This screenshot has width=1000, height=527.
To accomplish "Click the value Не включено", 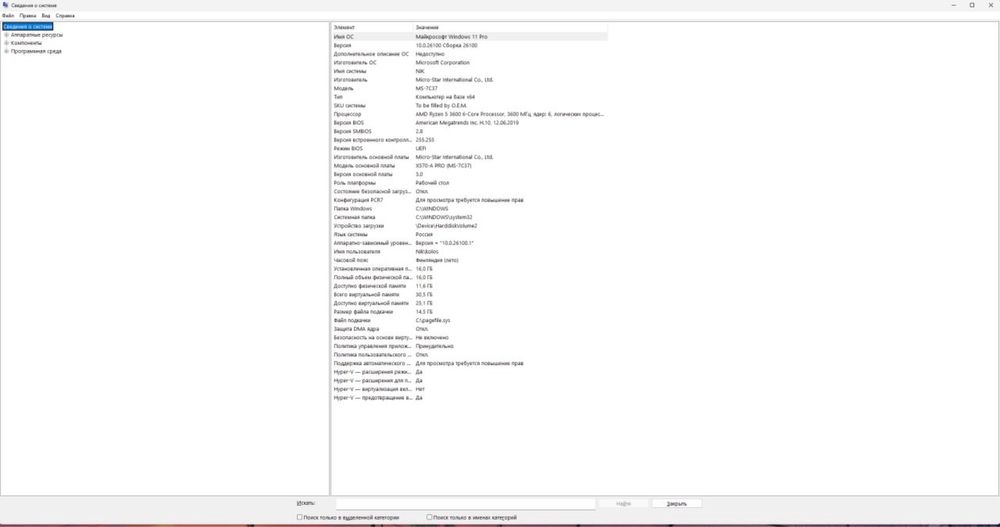I will (432, 338).
